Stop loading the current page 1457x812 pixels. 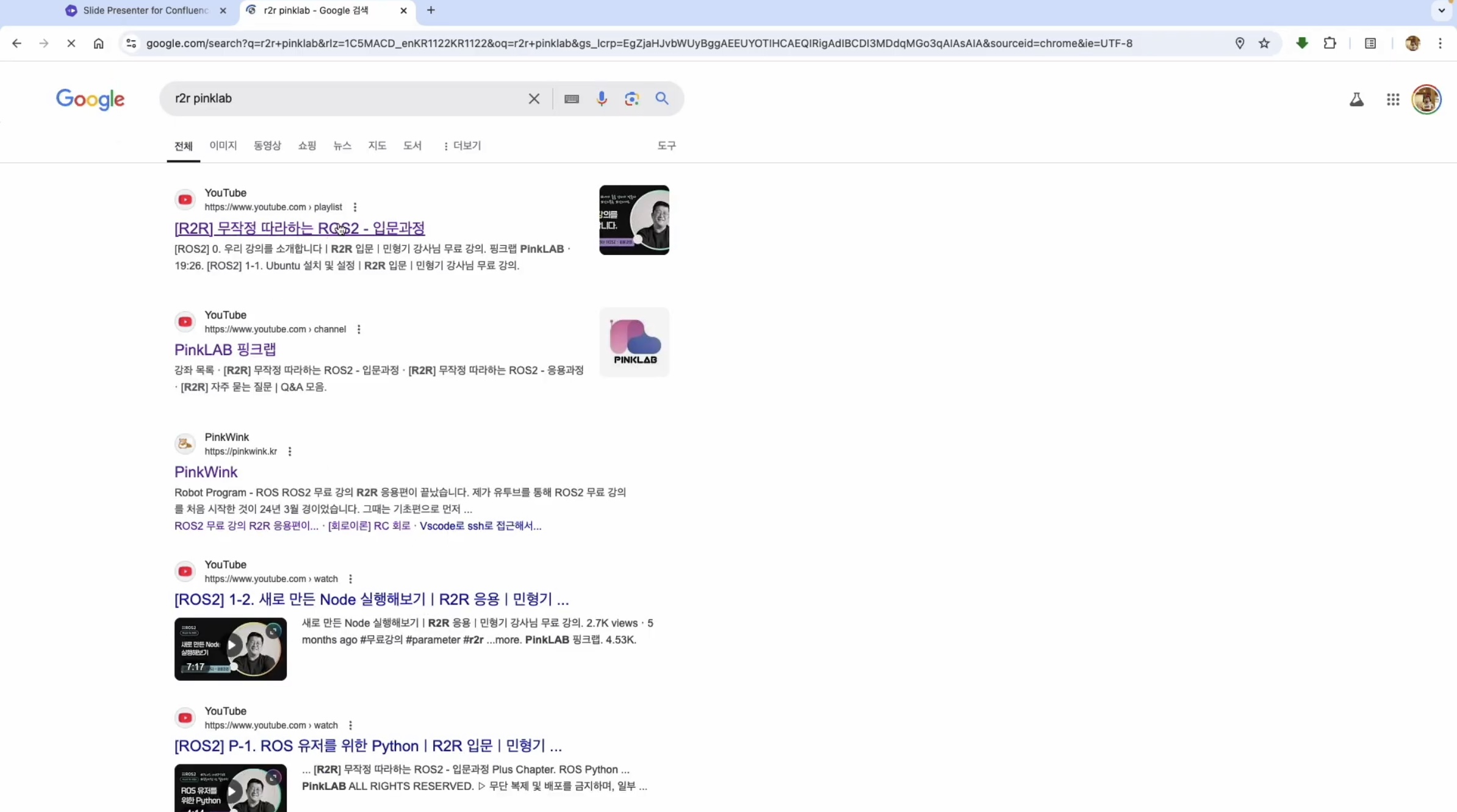click(71, 43)
